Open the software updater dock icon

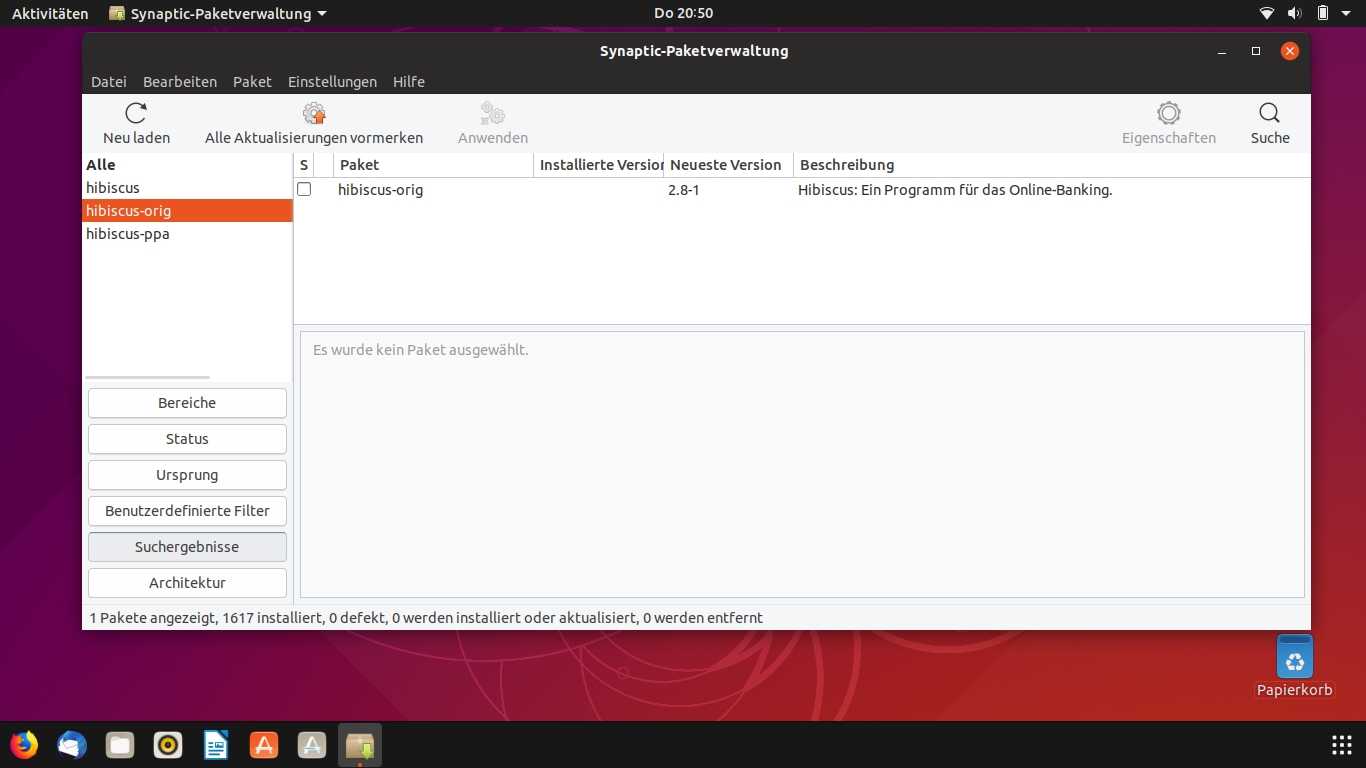tap(312, 745)
